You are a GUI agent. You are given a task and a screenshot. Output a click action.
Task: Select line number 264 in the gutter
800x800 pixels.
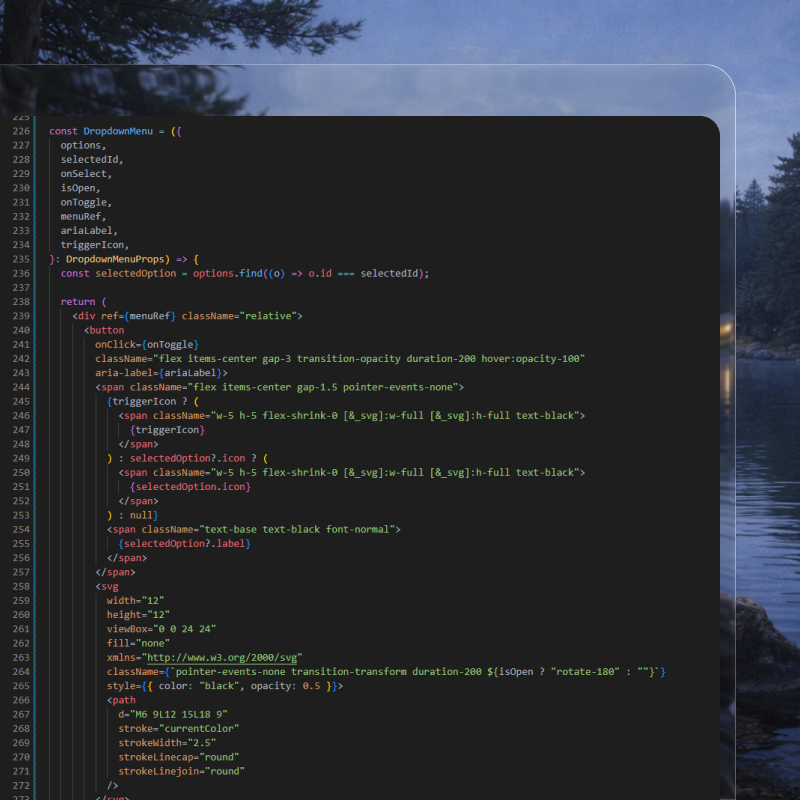click(x=20, y=671)
